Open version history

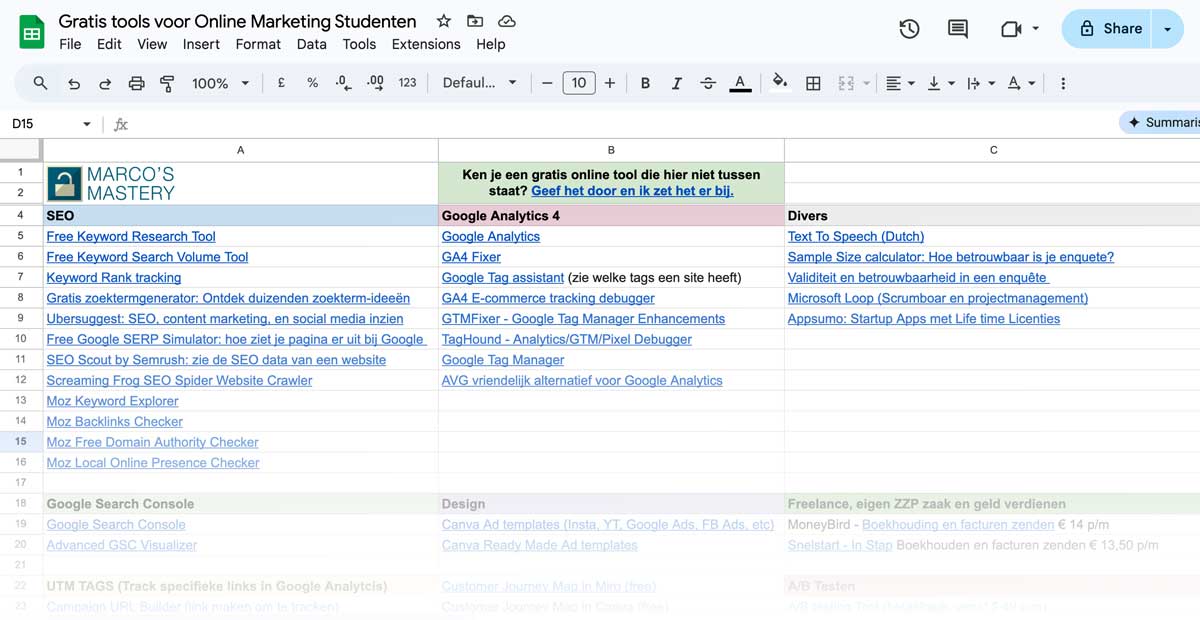[909, 29]
